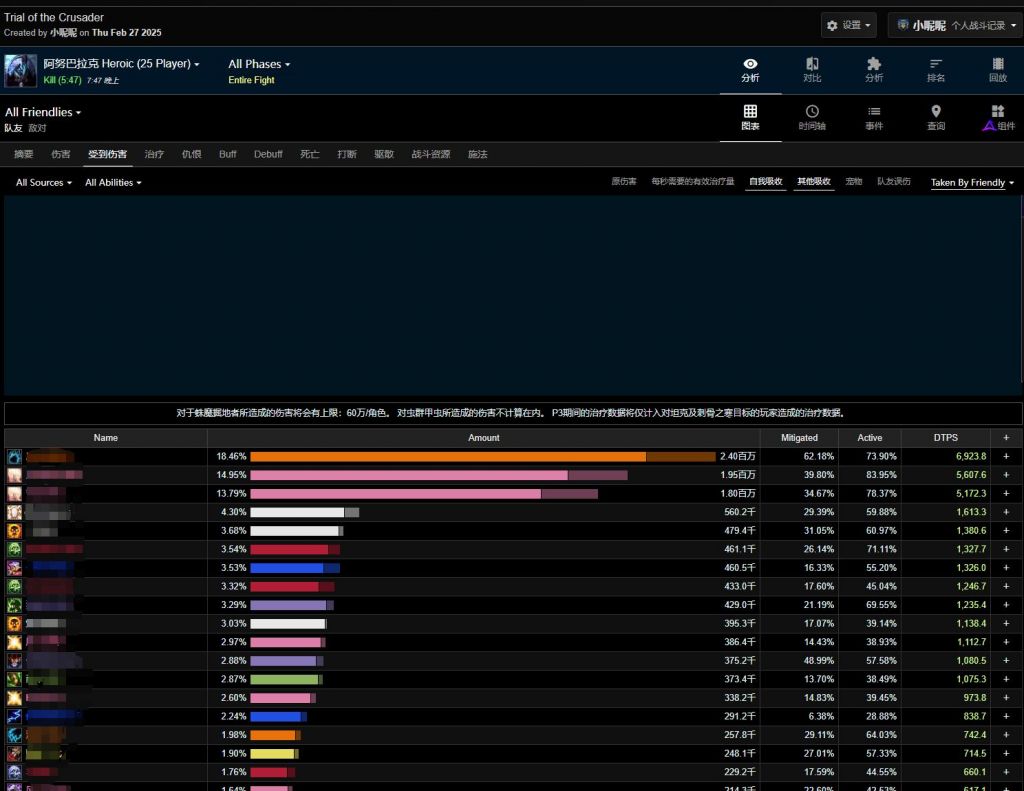Click the 敌对 enemies link
This screenshot has width=1024, height=791.
(37, 128)
